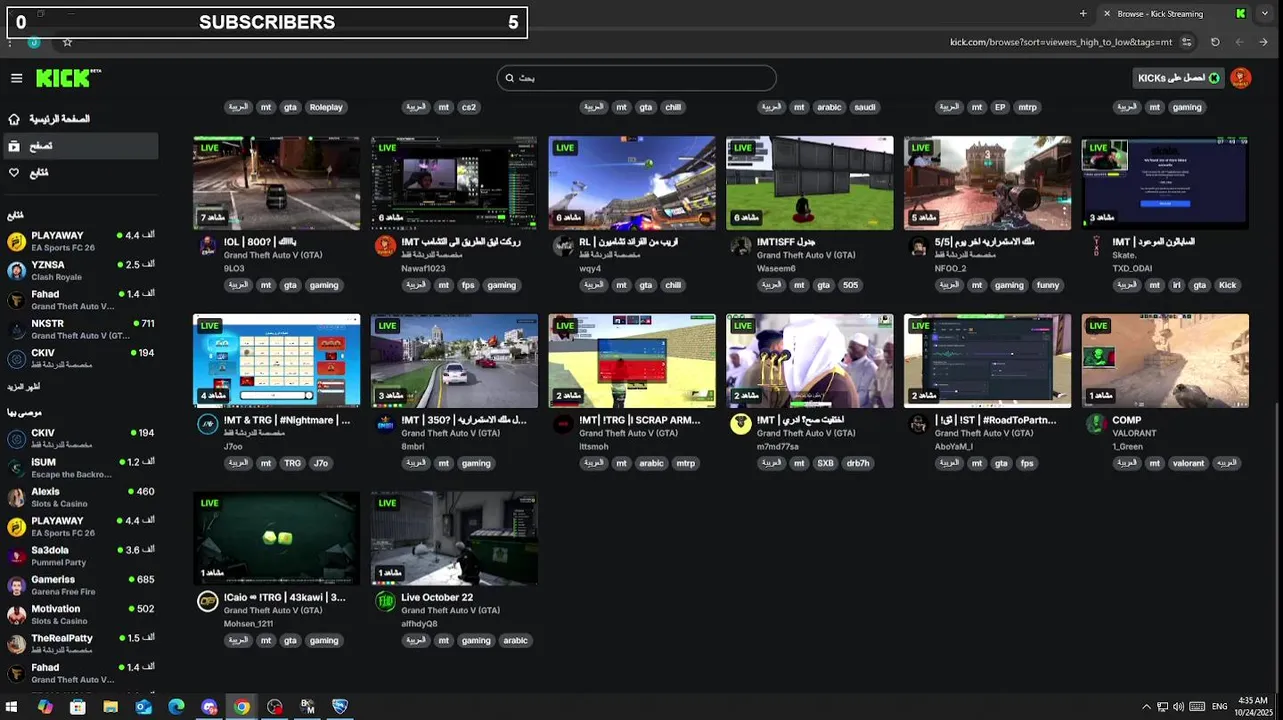Screen dimensions: 1283x720
Task: Click the Roleplay tag chip
Action: click(x=326, y=107)
